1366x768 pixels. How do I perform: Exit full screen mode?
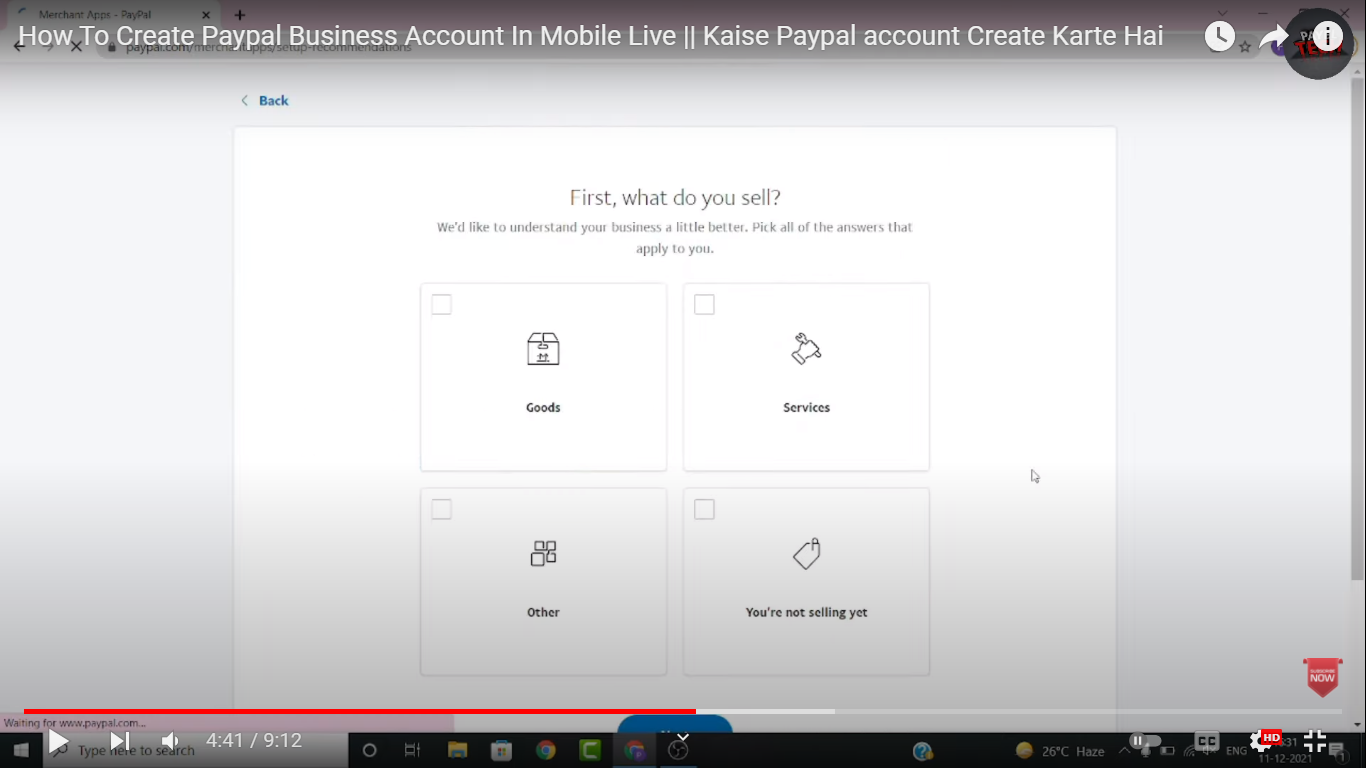[x=1315, y=741]
